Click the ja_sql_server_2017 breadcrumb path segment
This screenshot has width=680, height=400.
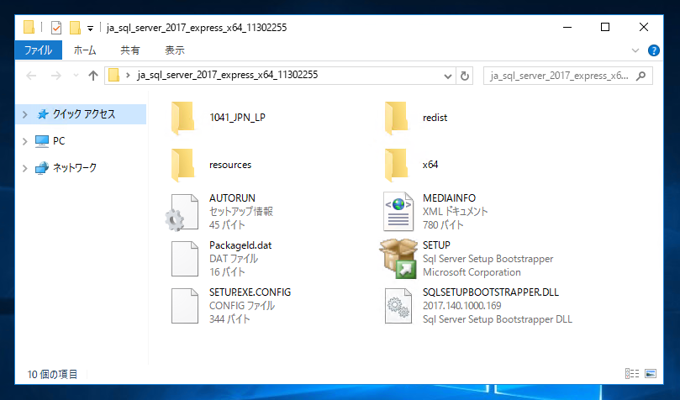pos(228,75)
